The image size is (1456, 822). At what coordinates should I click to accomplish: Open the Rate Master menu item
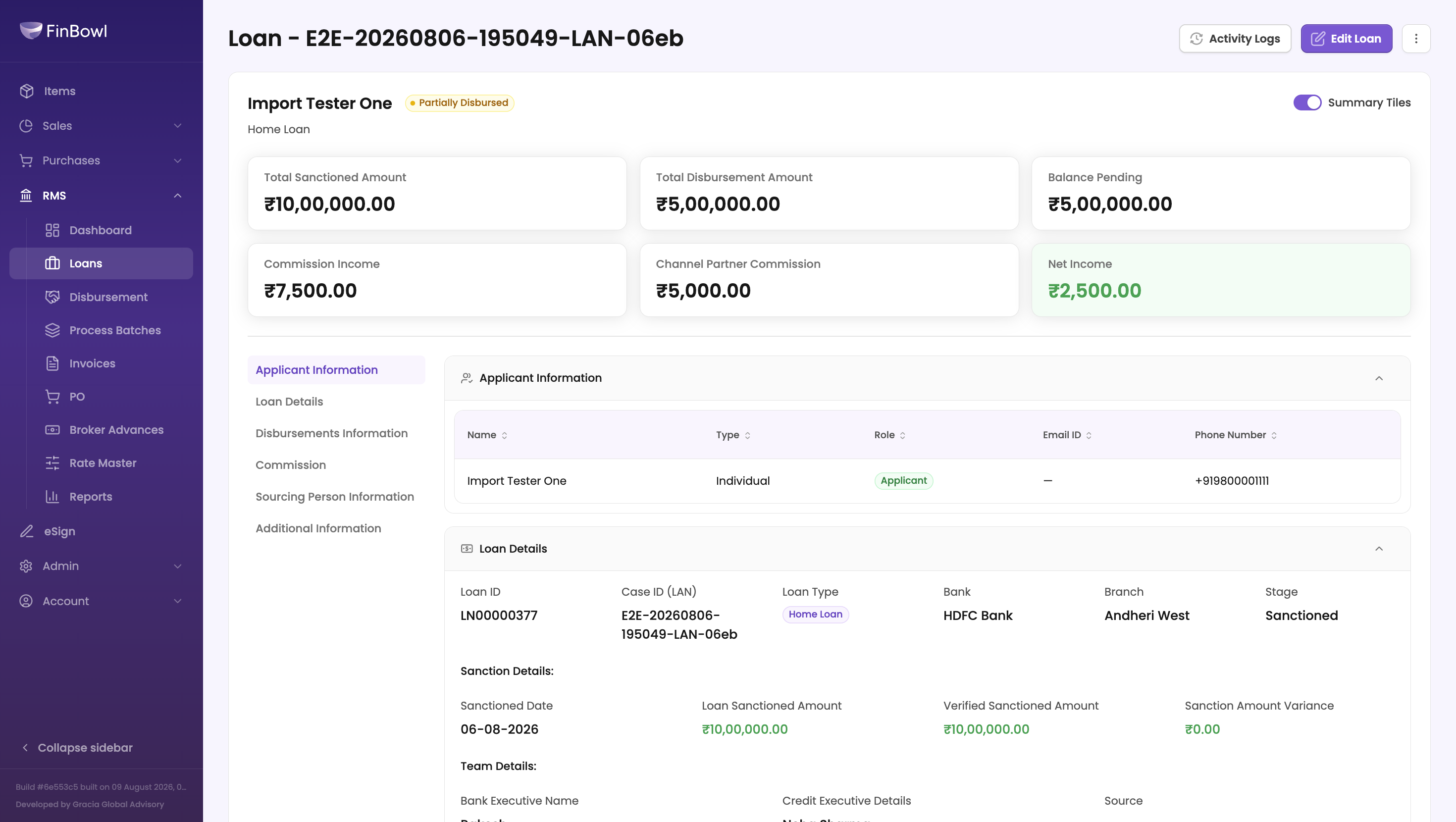tap(101, 463)
